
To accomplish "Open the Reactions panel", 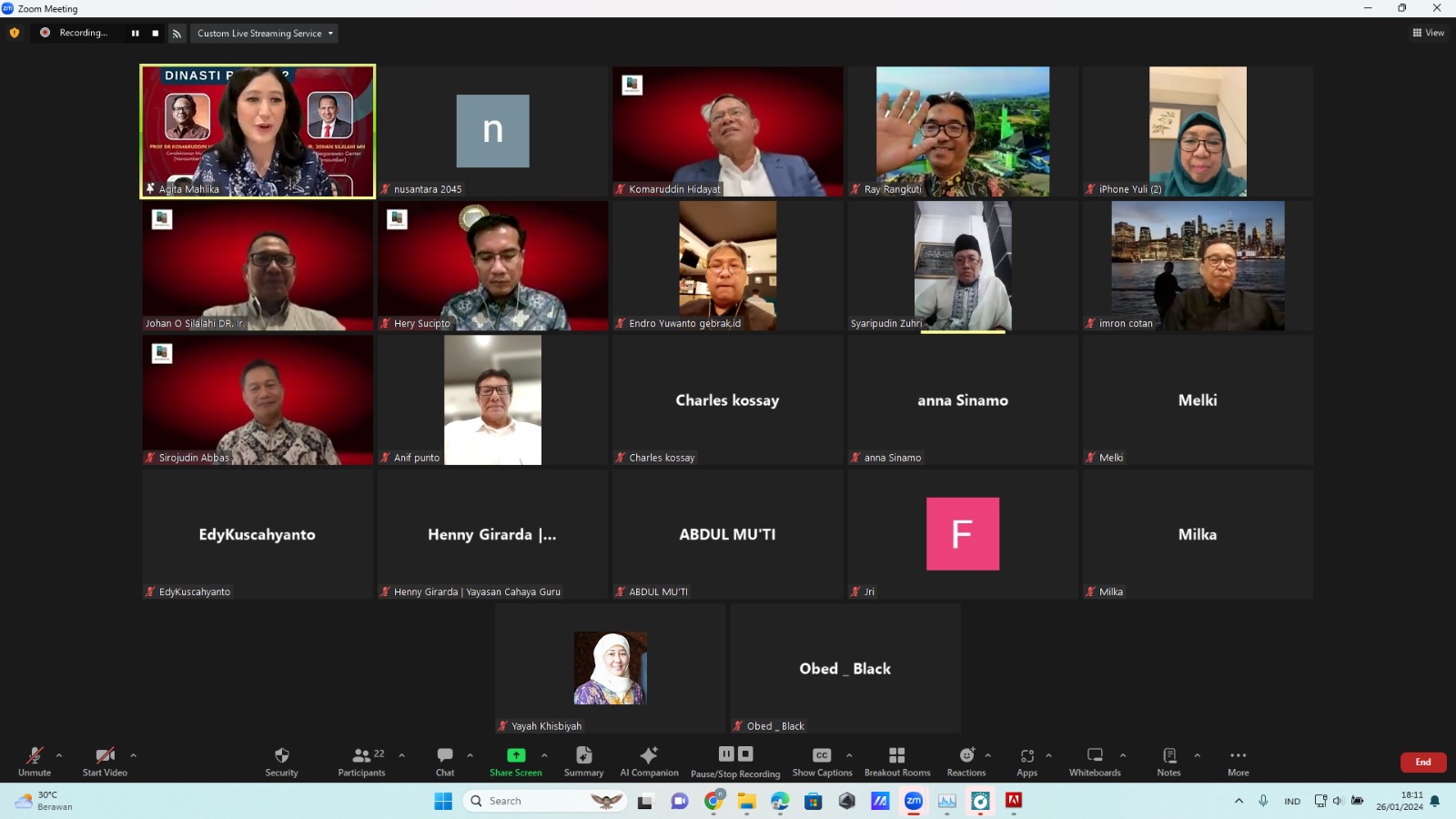I will click(x=966, y=761).
